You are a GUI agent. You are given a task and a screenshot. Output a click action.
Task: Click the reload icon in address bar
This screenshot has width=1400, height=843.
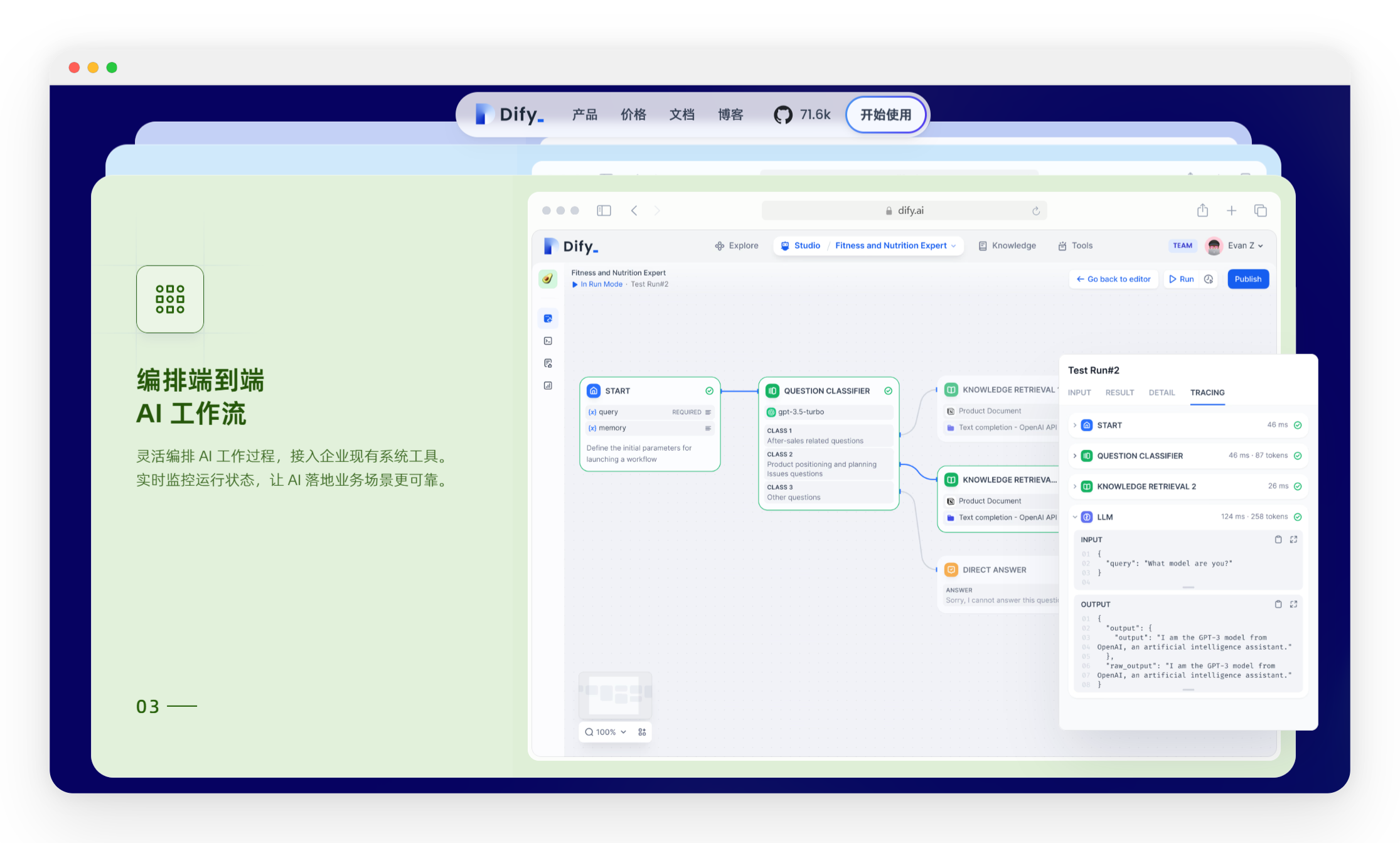tap(1036, 211)
